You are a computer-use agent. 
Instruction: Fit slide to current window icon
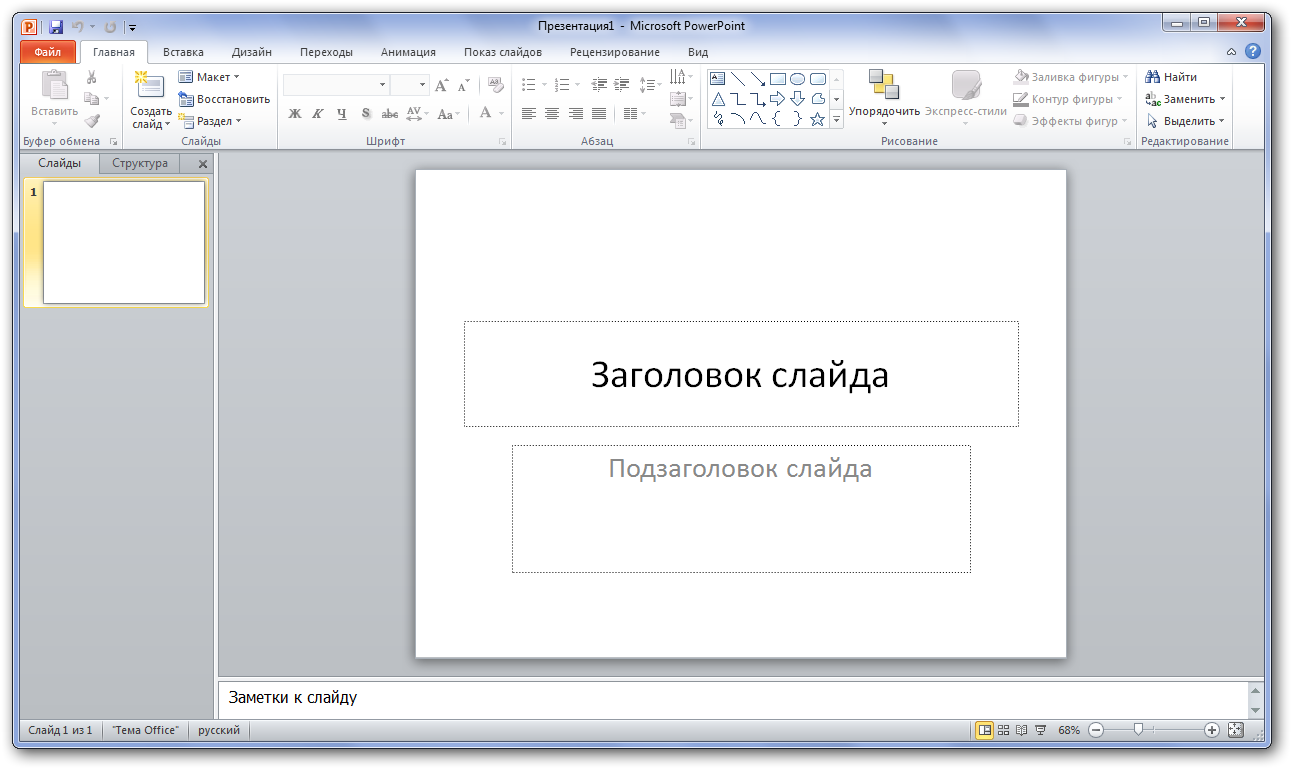[x=1235, y=731]
